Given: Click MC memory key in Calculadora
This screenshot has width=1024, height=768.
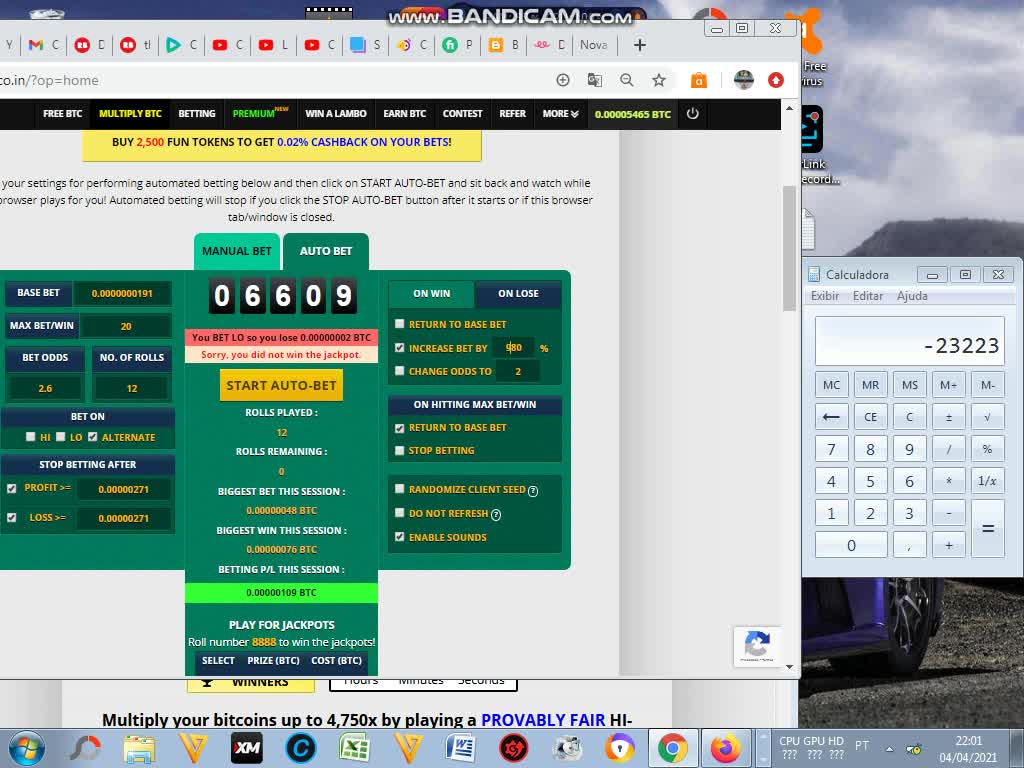Looking at the screenshot, I should point(831,385).
